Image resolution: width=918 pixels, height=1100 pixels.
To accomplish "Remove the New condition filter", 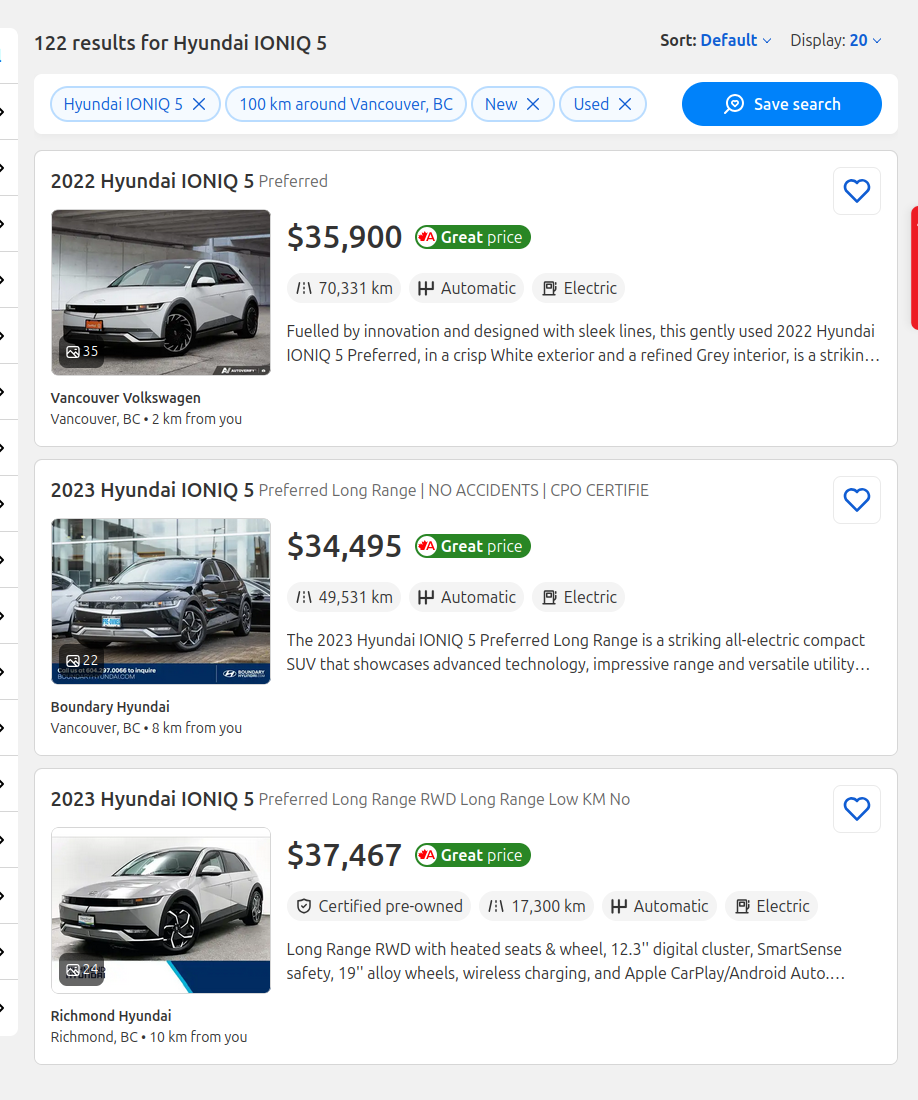I will pyautogui.click(x=533, y=104).
